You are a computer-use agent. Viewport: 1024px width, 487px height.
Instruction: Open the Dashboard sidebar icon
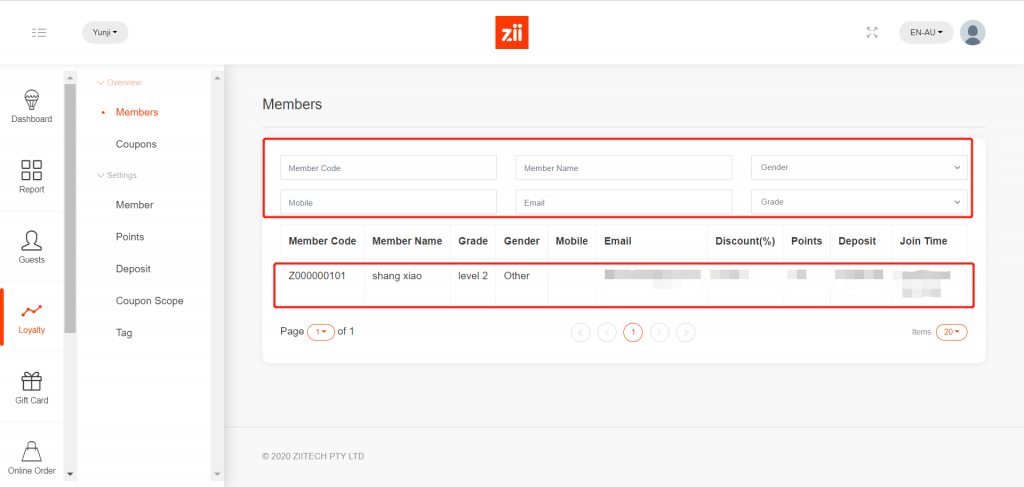[32, 100]
